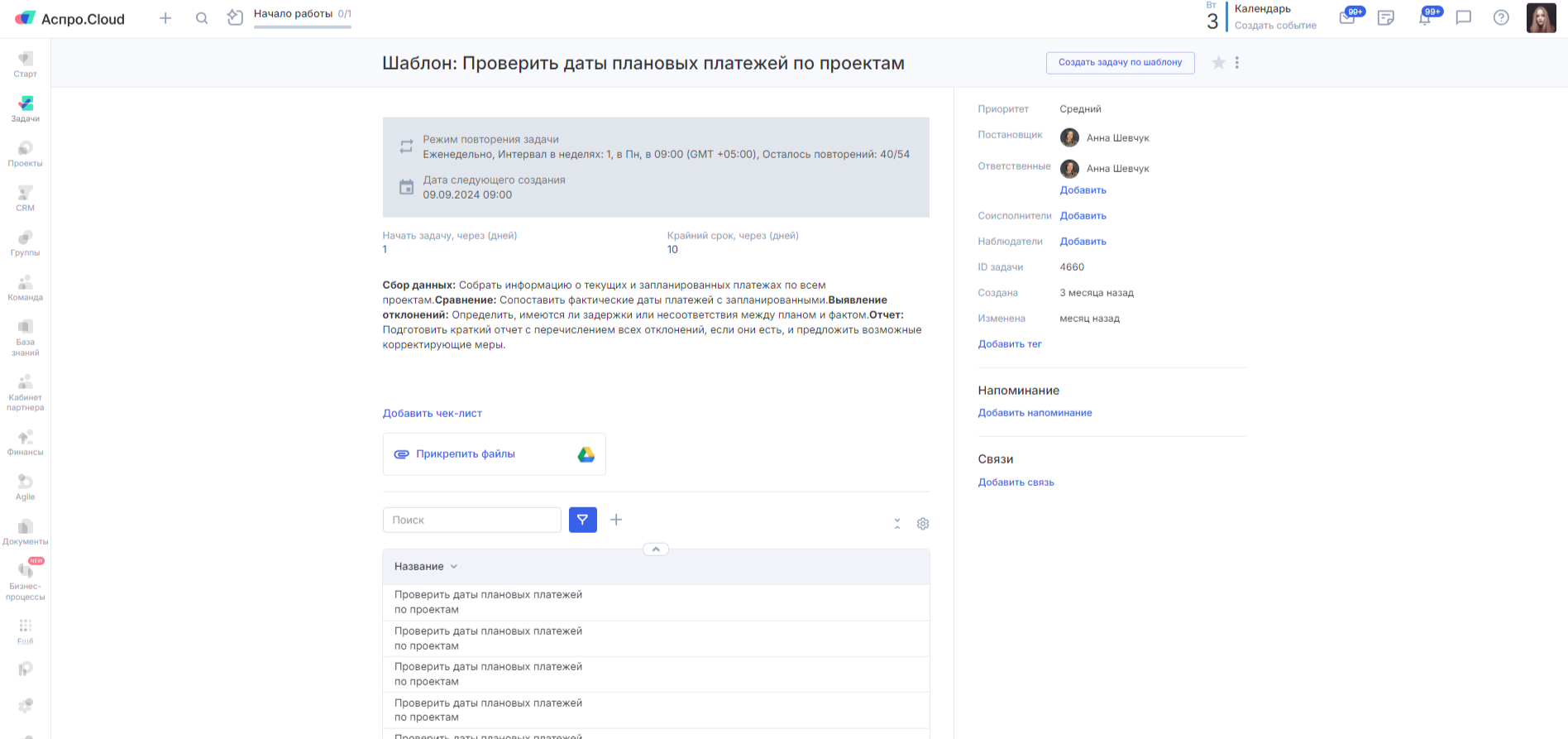The image size is (1568, 739).
Task: Click the blue filter button
Action: tap(583, 520)
